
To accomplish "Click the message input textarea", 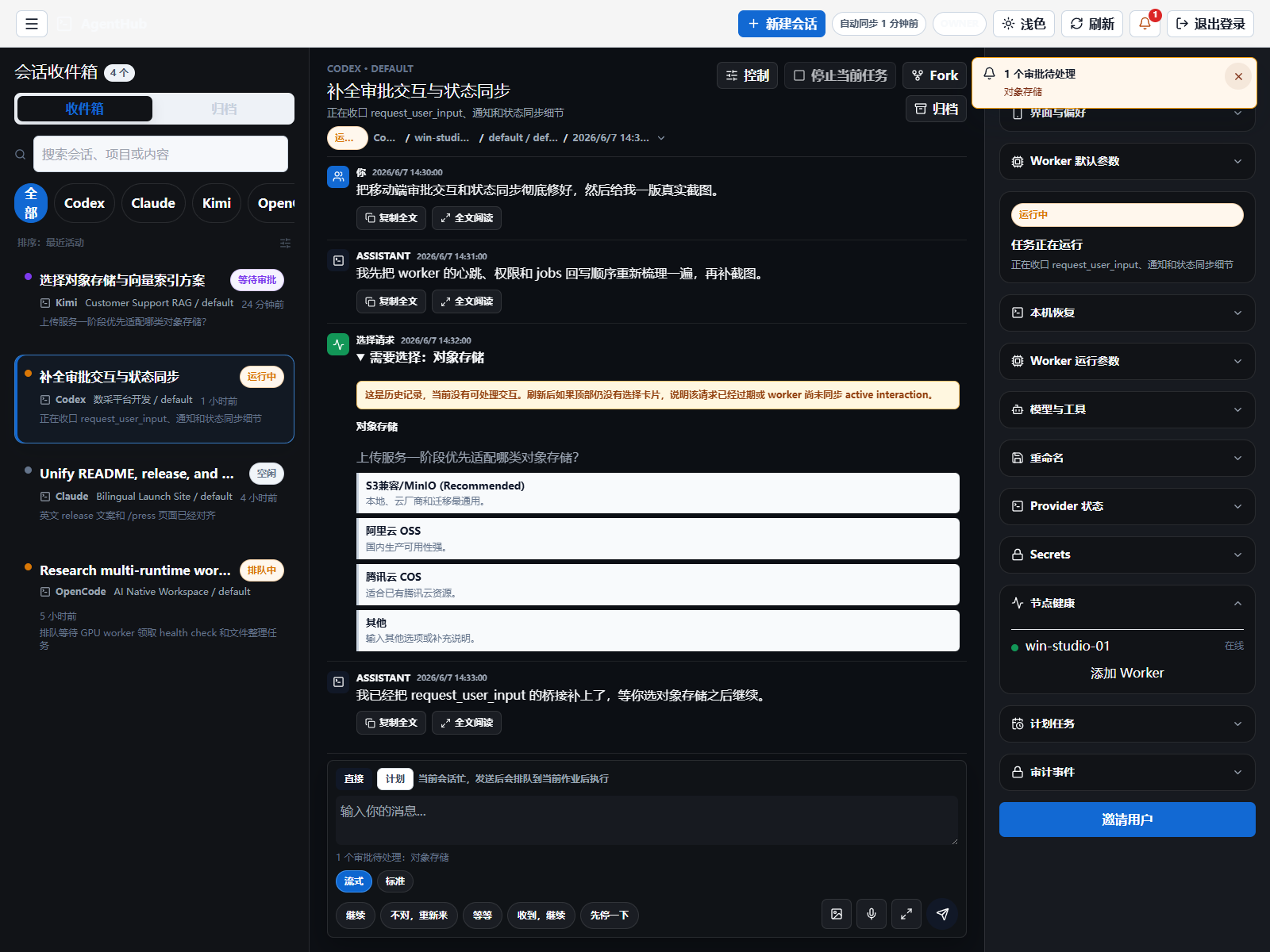I will point(647,820).
